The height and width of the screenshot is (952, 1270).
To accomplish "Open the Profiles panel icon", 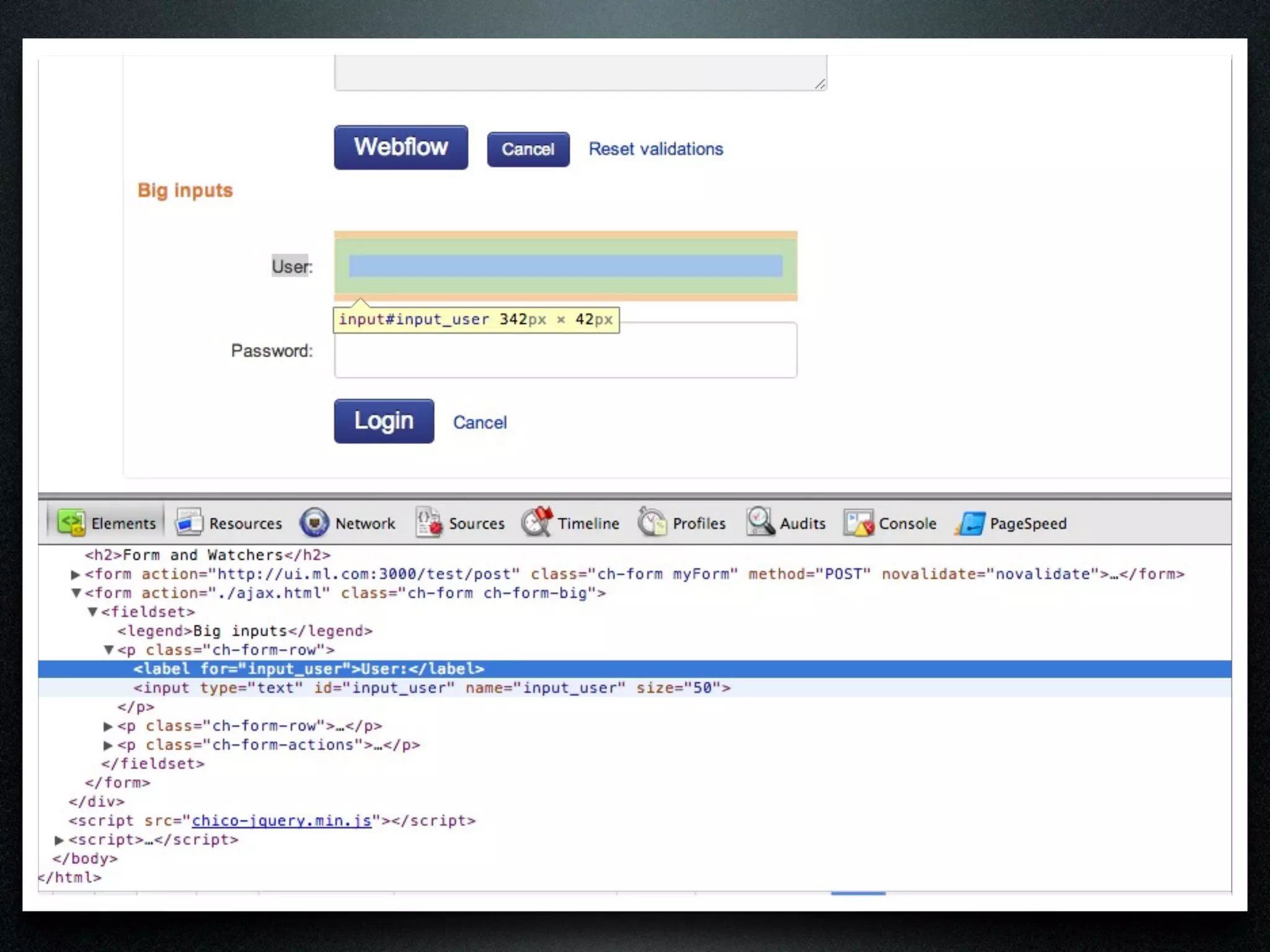I will click(652, 522).
